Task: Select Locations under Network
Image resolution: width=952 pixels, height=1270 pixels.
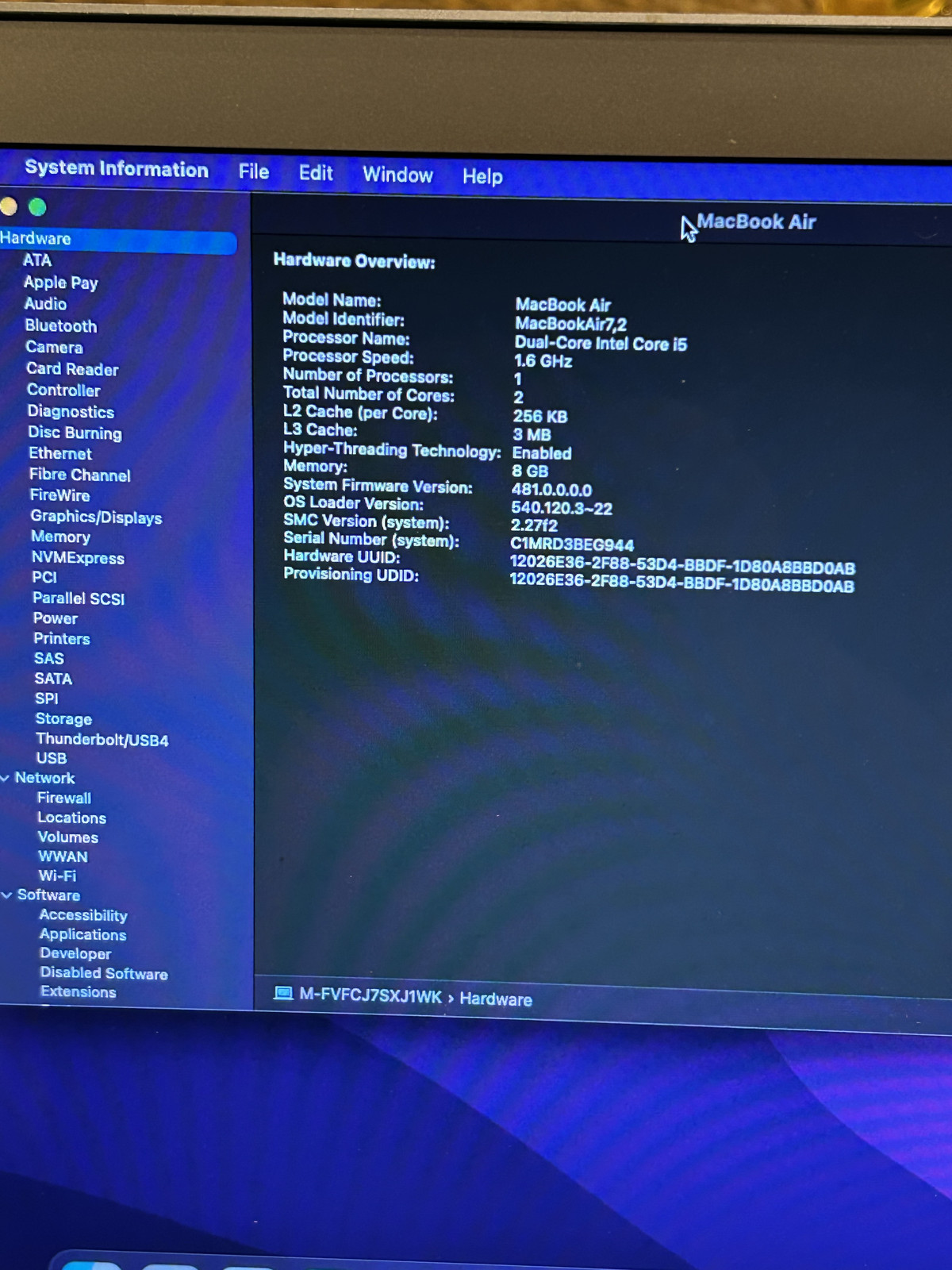Action: (71, 818)
